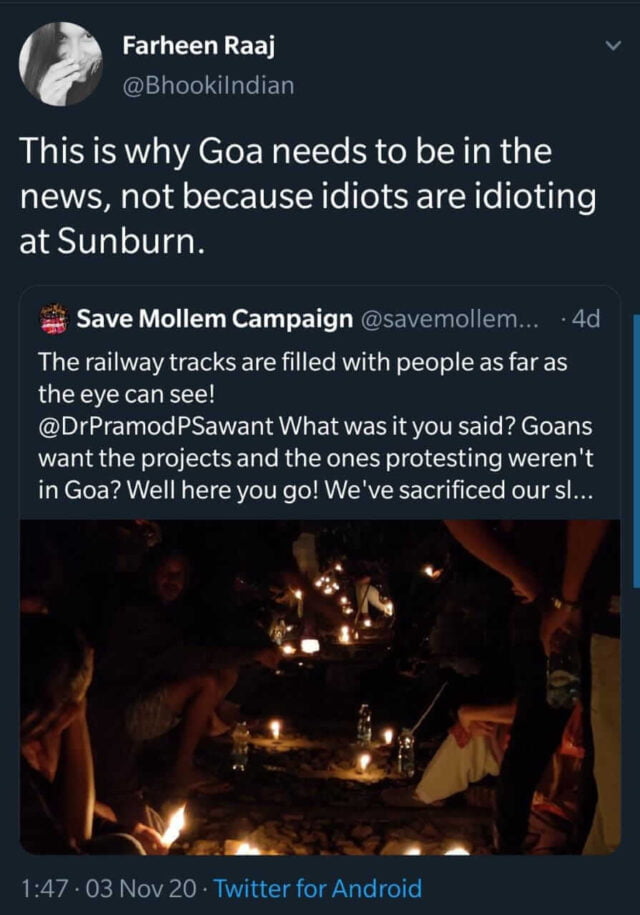Click the blue scrollbar on right edge
The image size is (640, 915).
point(635,460)
